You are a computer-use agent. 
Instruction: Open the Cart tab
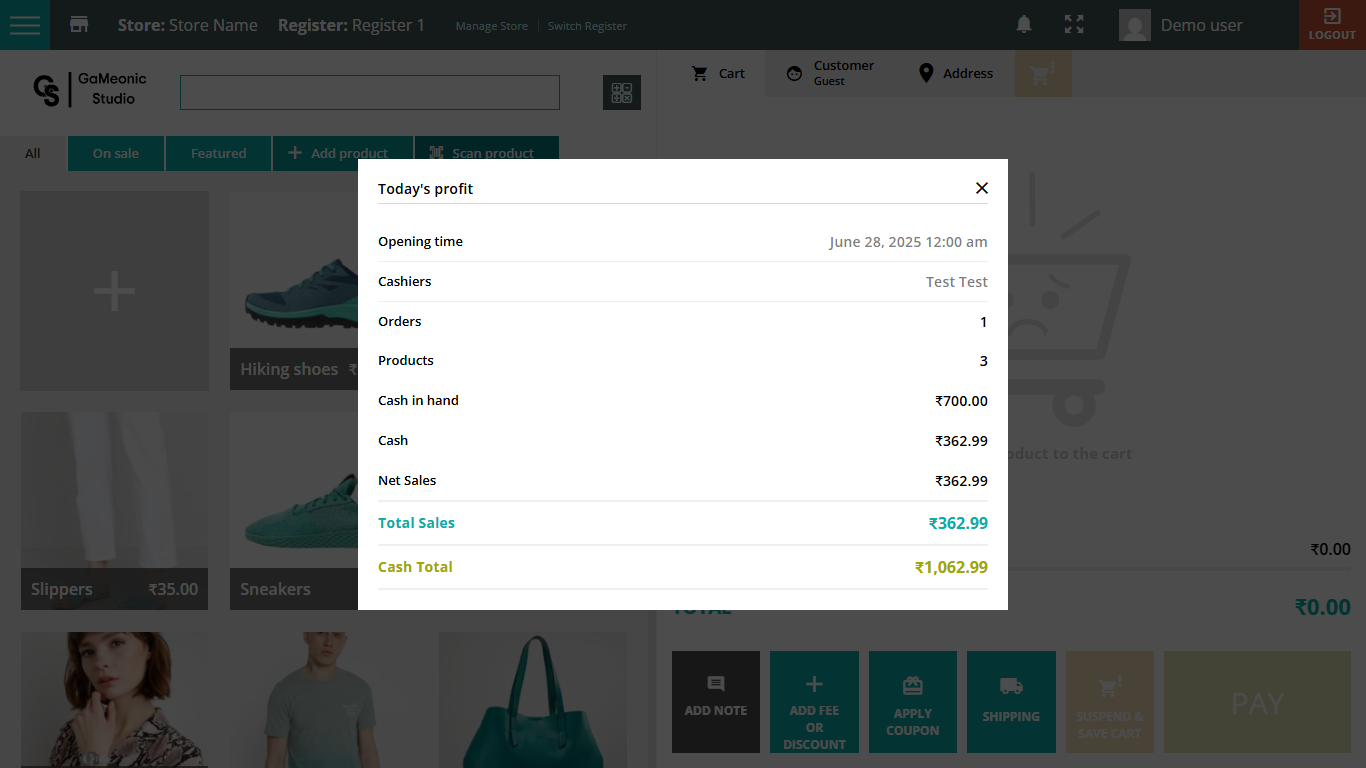(718, 73)
